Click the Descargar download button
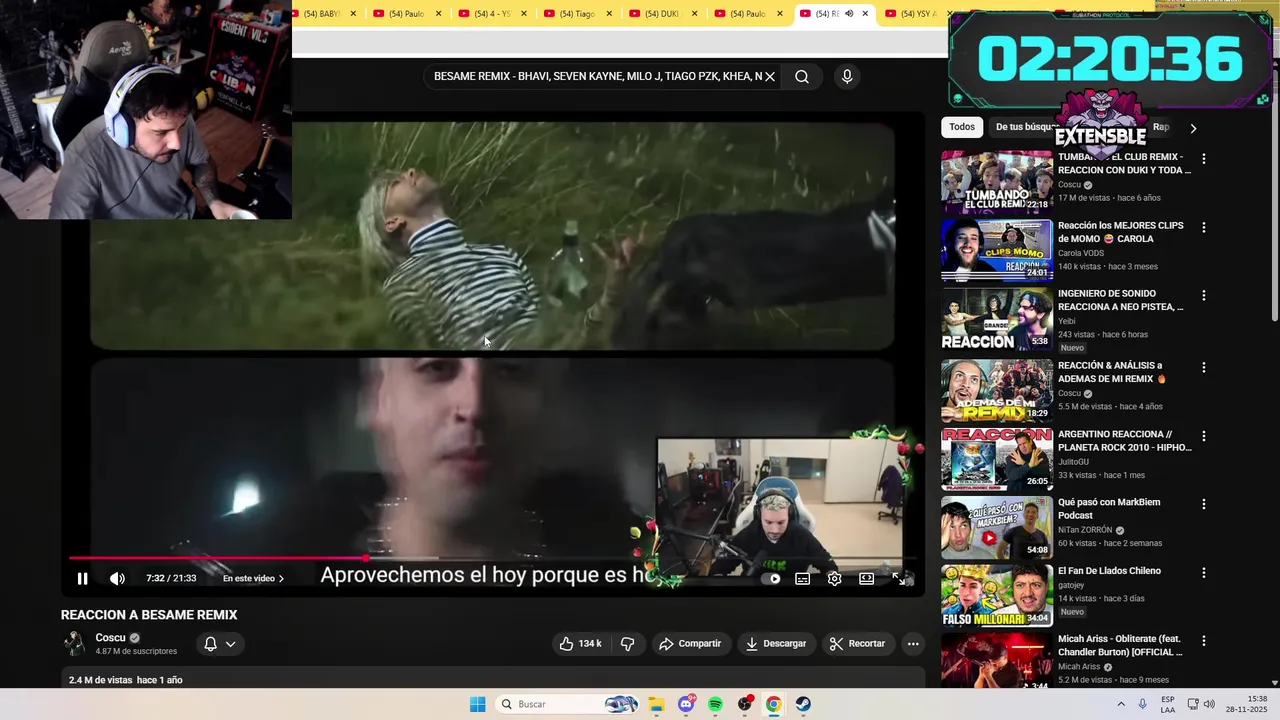The width and height of the screenshot is (1280, 720). coord(775,644)
